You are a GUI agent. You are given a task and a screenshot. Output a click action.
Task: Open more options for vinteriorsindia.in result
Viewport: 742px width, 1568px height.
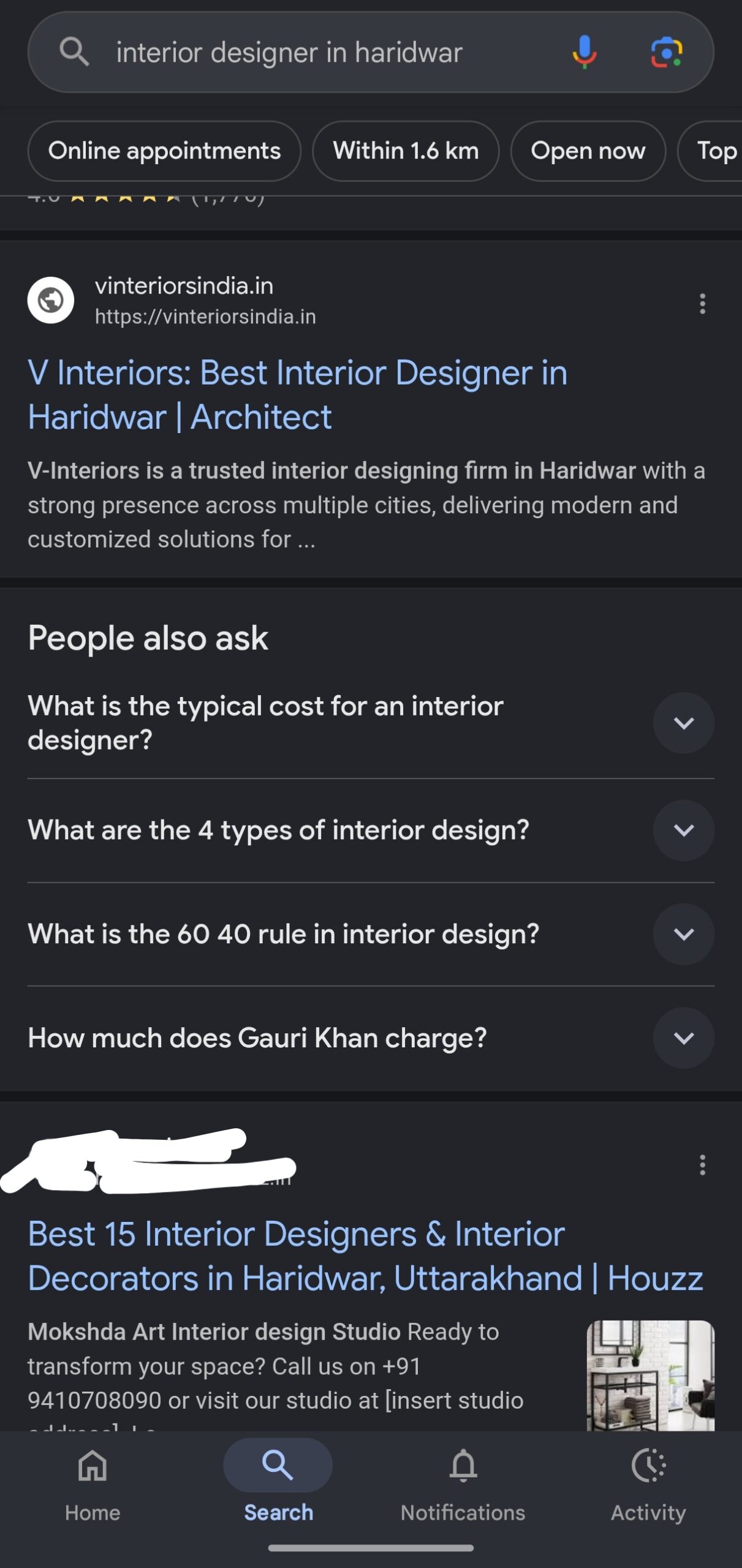point(702,303)
